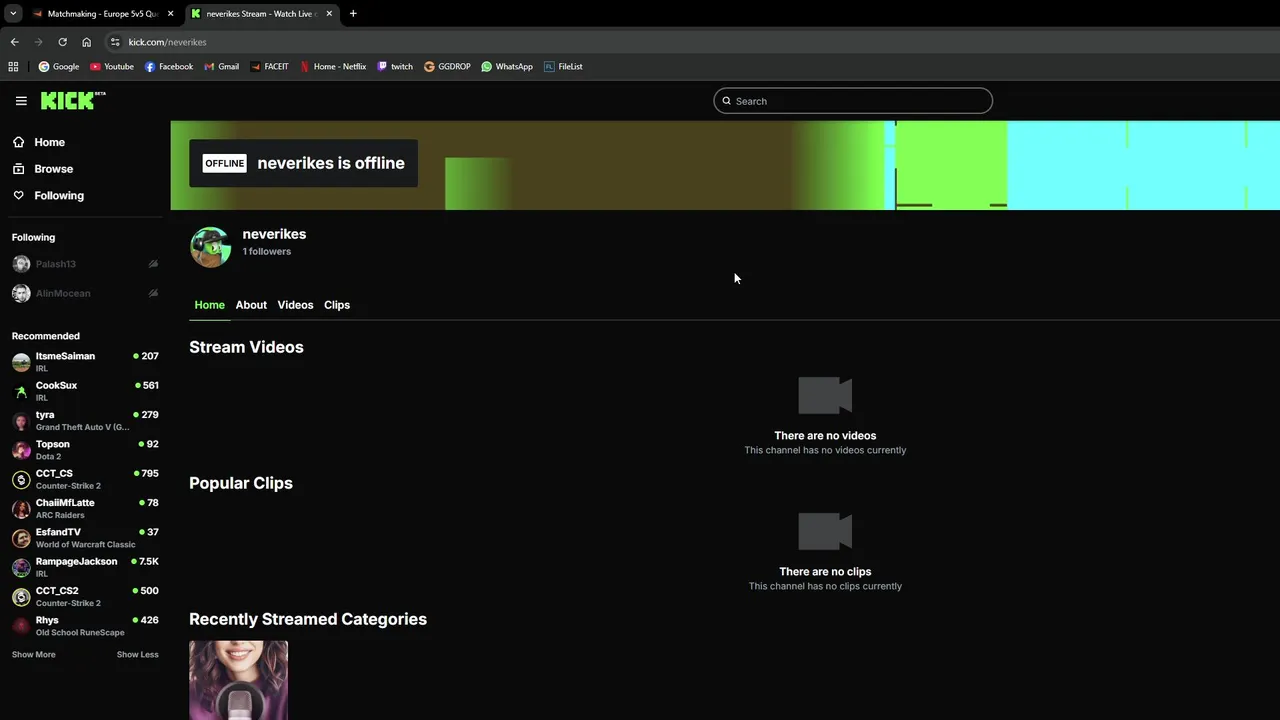Reload the page

(x=62, y=42)
